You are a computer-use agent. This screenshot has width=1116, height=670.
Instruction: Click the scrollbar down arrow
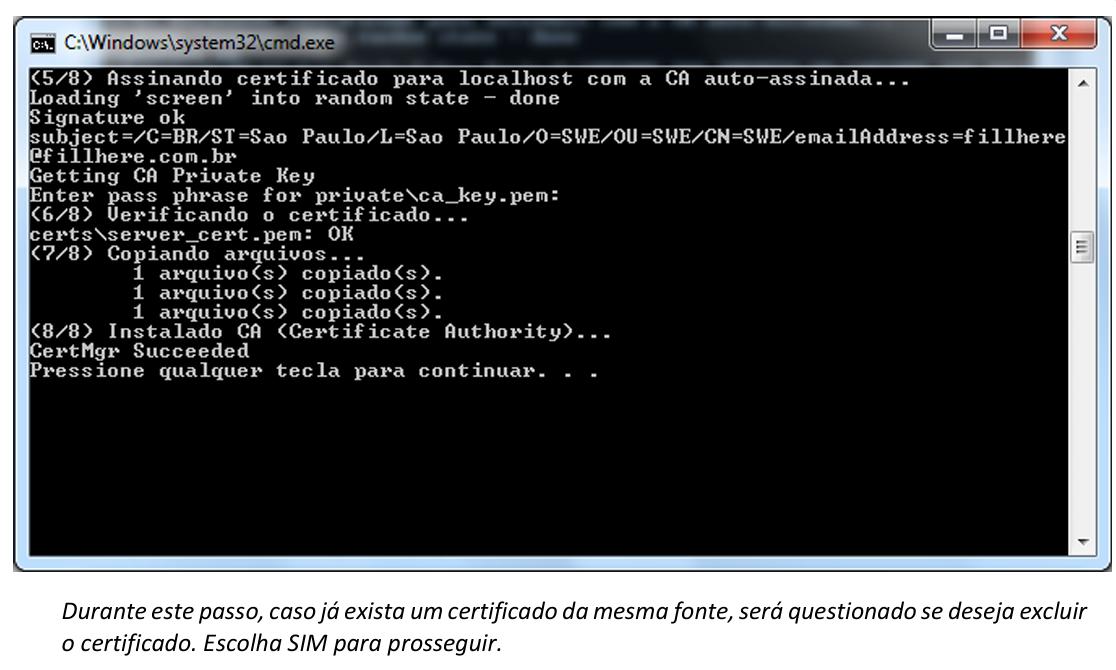coord(1082,543)
